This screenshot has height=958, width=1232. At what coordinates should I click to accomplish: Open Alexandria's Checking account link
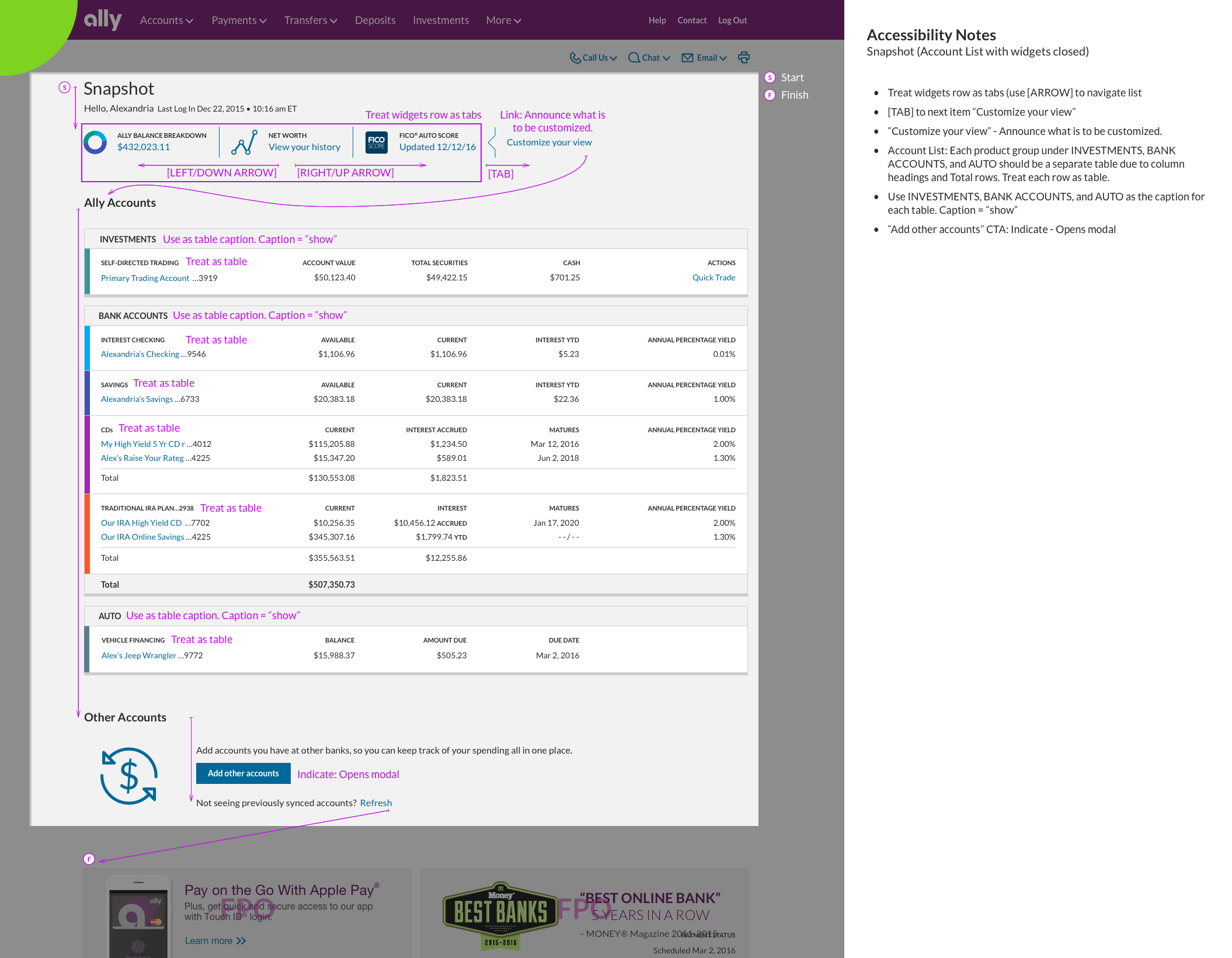[x=140, y=354]
